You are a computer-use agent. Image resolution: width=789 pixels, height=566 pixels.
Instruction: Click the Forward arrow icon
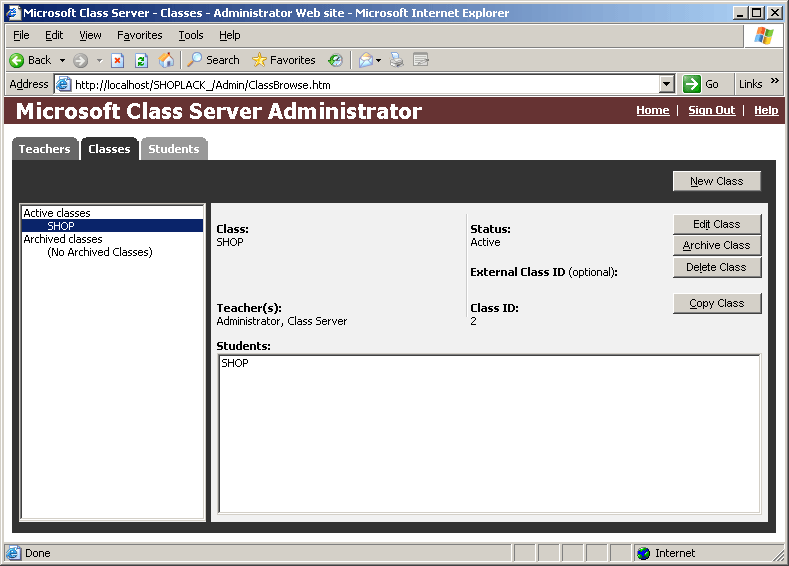pyautogui.click(x=80, y=60)
